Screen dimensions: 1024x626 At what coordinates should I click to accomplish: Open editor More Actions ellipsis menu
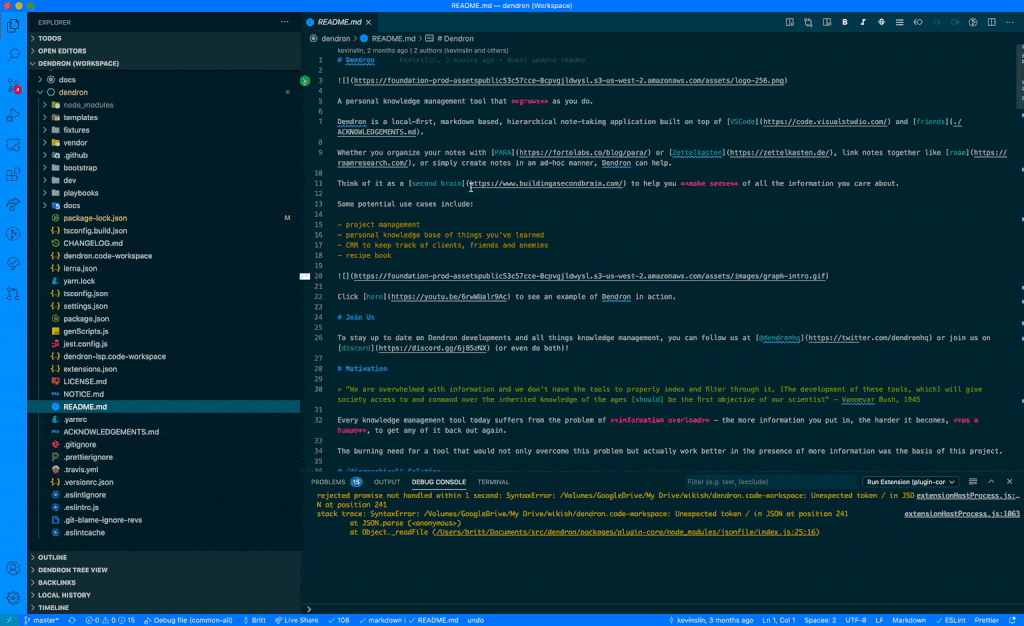[x=1010, y=22]
